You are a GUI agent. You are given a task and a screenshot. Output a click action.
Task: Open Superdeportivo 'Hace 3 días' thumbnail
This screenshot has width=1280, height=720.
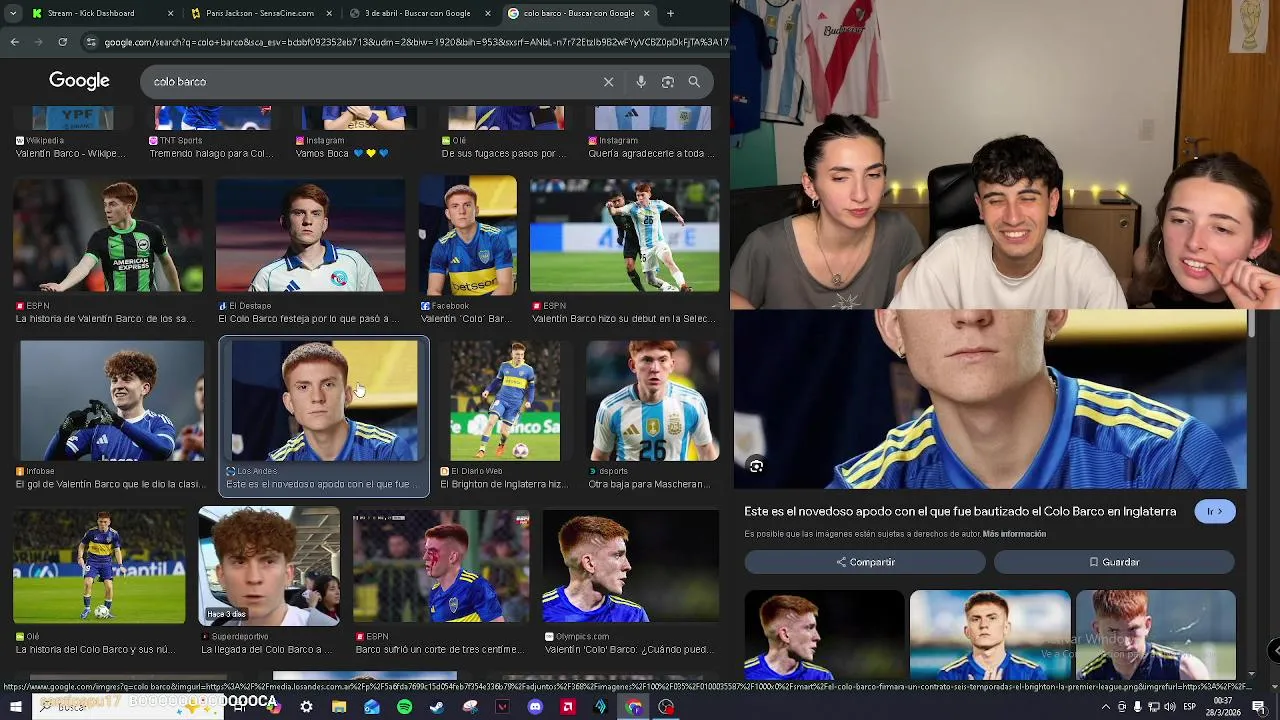(x=269, y=566)
